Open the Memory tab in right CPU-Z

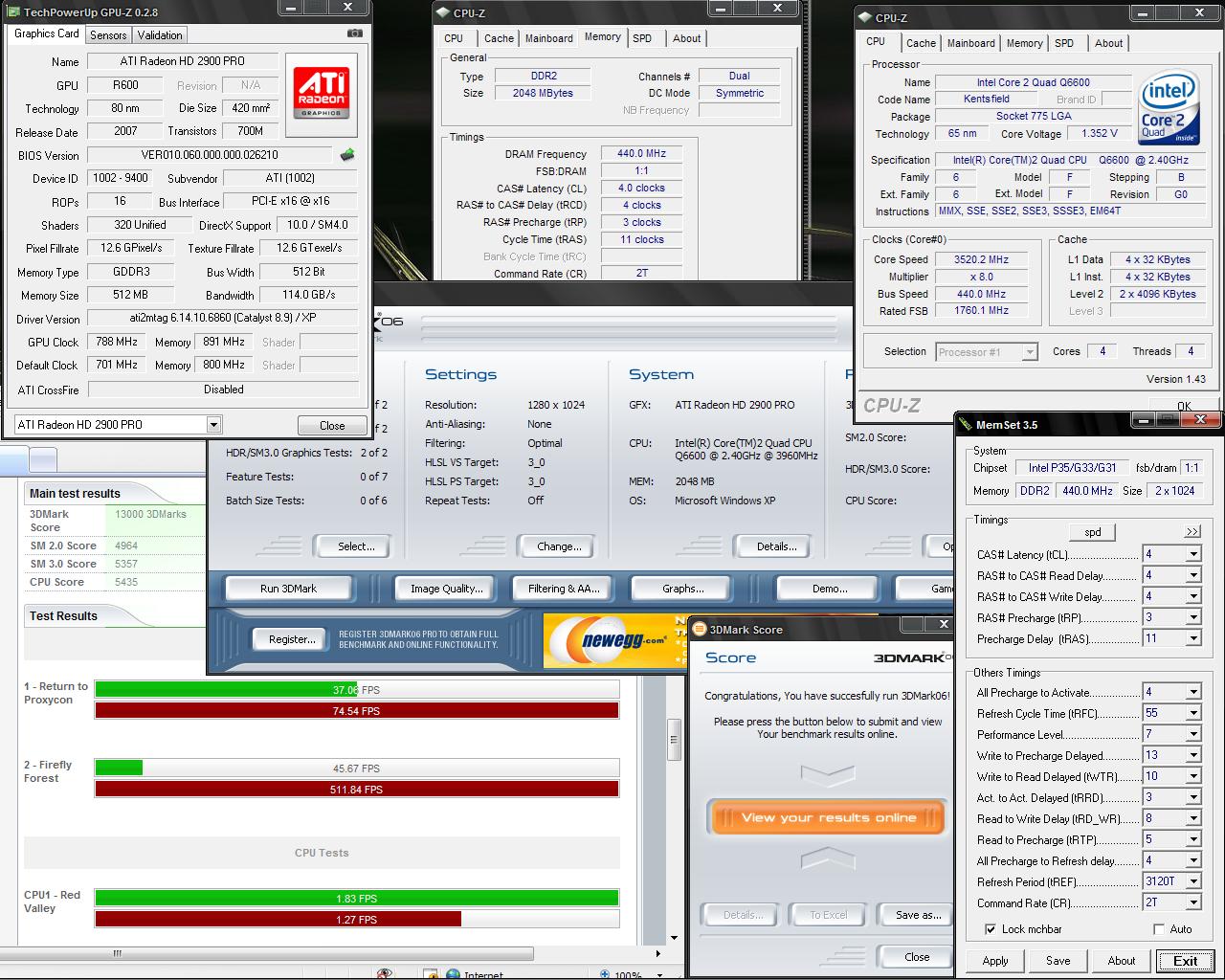click(1024, 43)
